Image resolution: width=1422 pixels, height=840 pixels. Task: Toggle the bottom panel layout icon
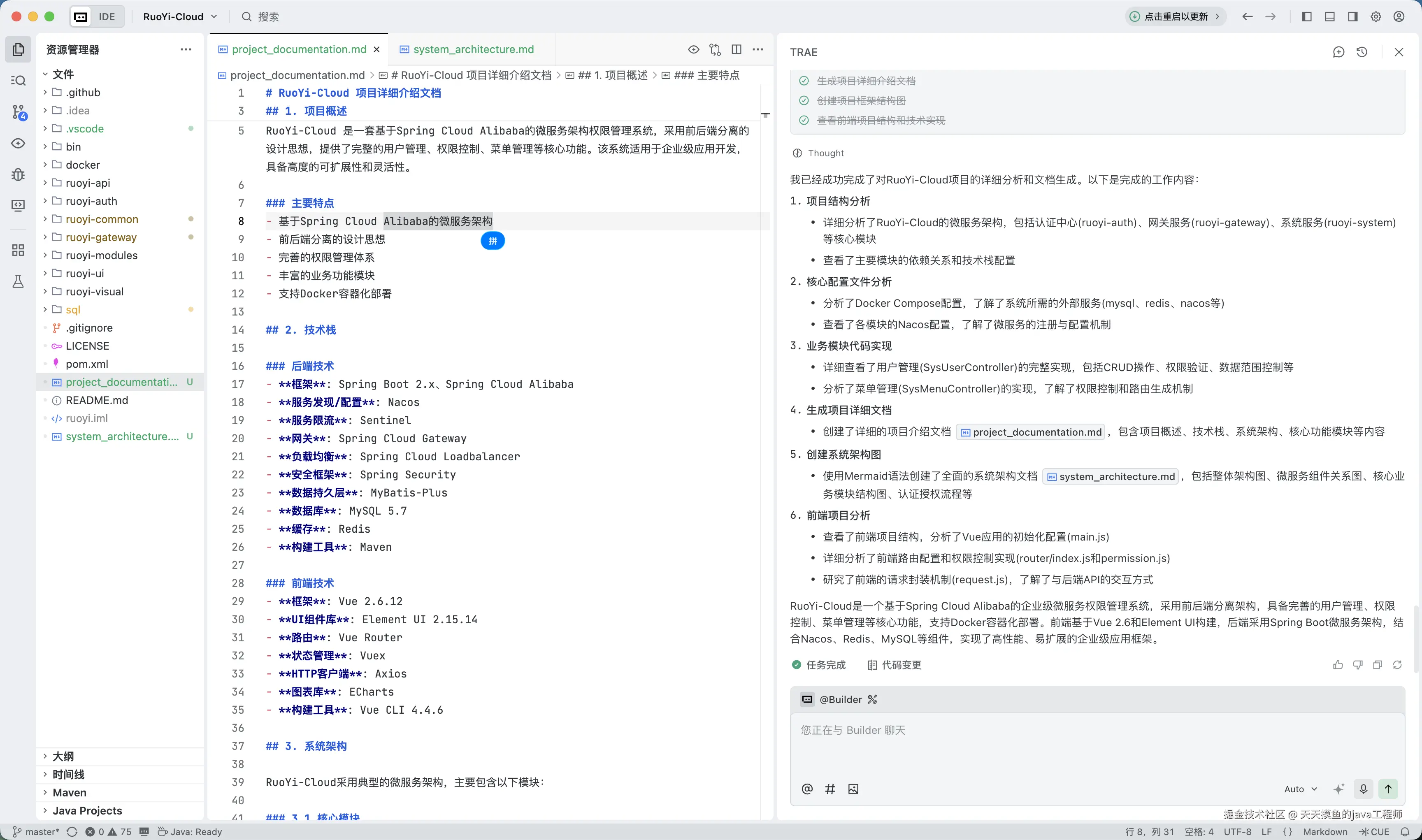(x=1330, y=16)
